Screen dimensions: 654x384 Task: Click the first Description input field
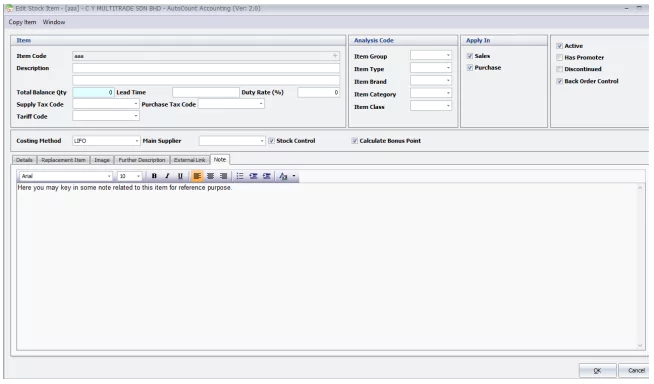click(206, 68)
